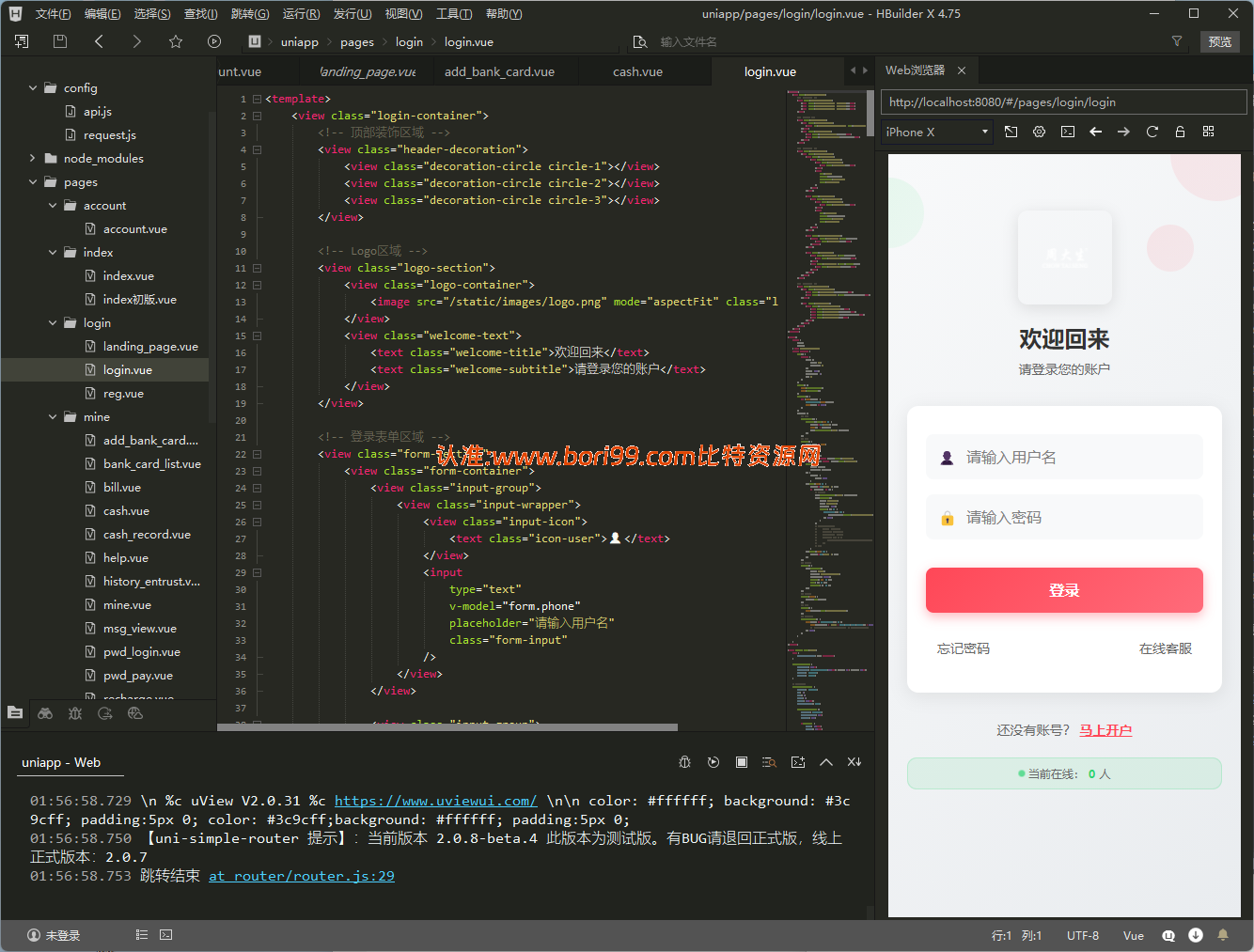This screenshot has height=952, width=1254.
Task: Collapse the account folder
Action: point(53,205)
